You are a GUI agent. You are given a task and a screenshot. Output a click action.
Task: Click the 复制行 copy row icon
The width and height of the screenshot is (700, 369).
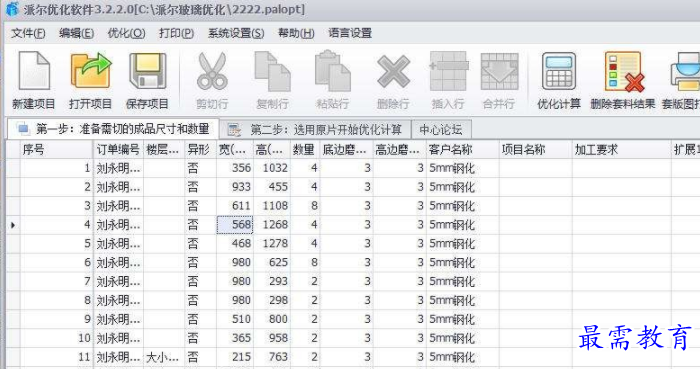pyautogui.click(x=272, y=71)
